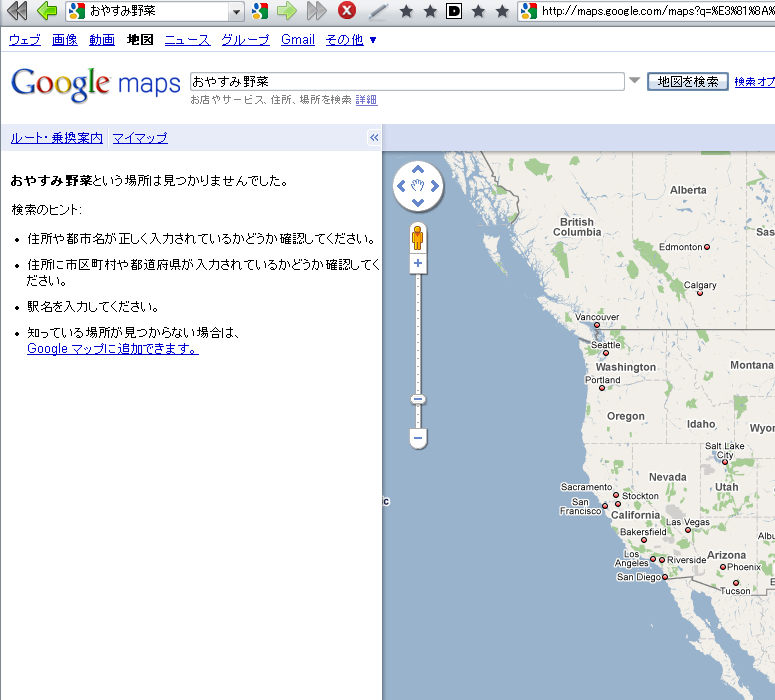The height and width of the screenshot is (700, 775).
Task: Click the Portland city marker
Action: (x=602, y=388)
